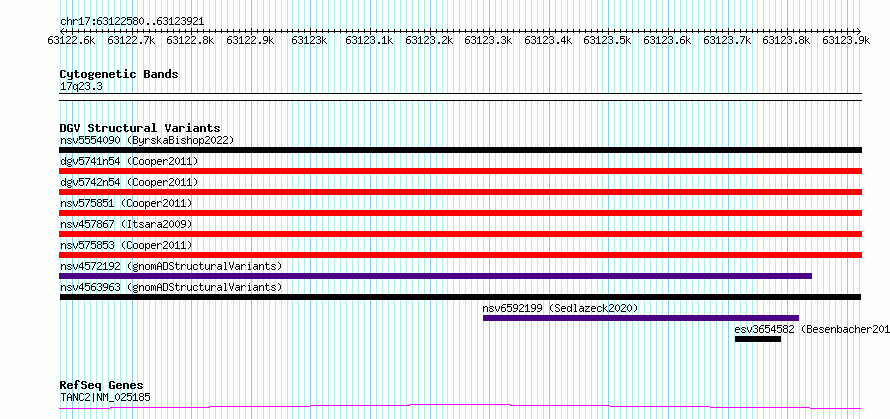Screen dimensions: 890x419
Task: Click the 63123.4k ruler tick label
Action: [x=548, y=40]
